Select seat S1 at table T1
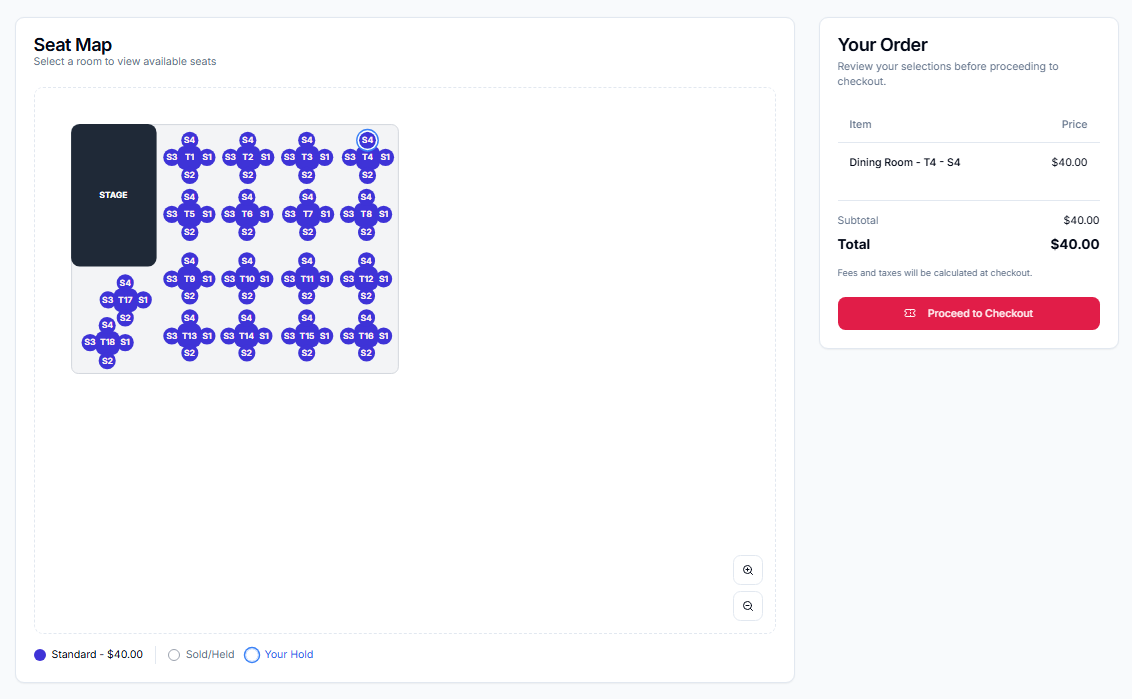1132x699 pixels. pyautogui.click(x=206, y=156)
